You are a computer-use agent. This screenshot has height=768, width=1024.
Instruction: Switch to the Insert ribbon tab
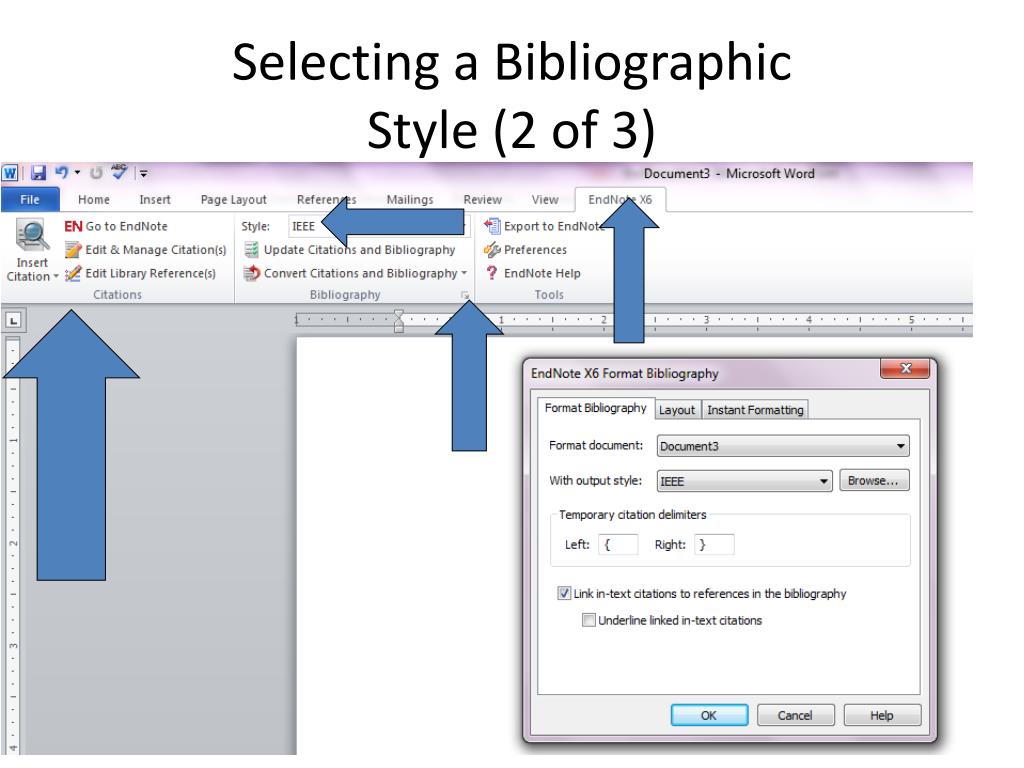(155, 200)
